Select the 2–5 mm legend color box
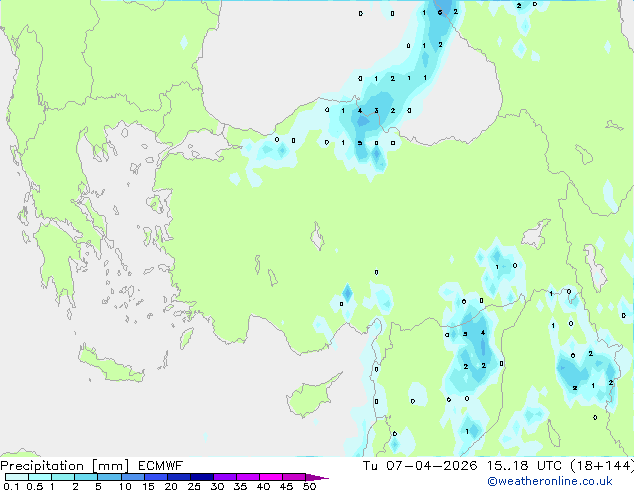 coord(86,477)
